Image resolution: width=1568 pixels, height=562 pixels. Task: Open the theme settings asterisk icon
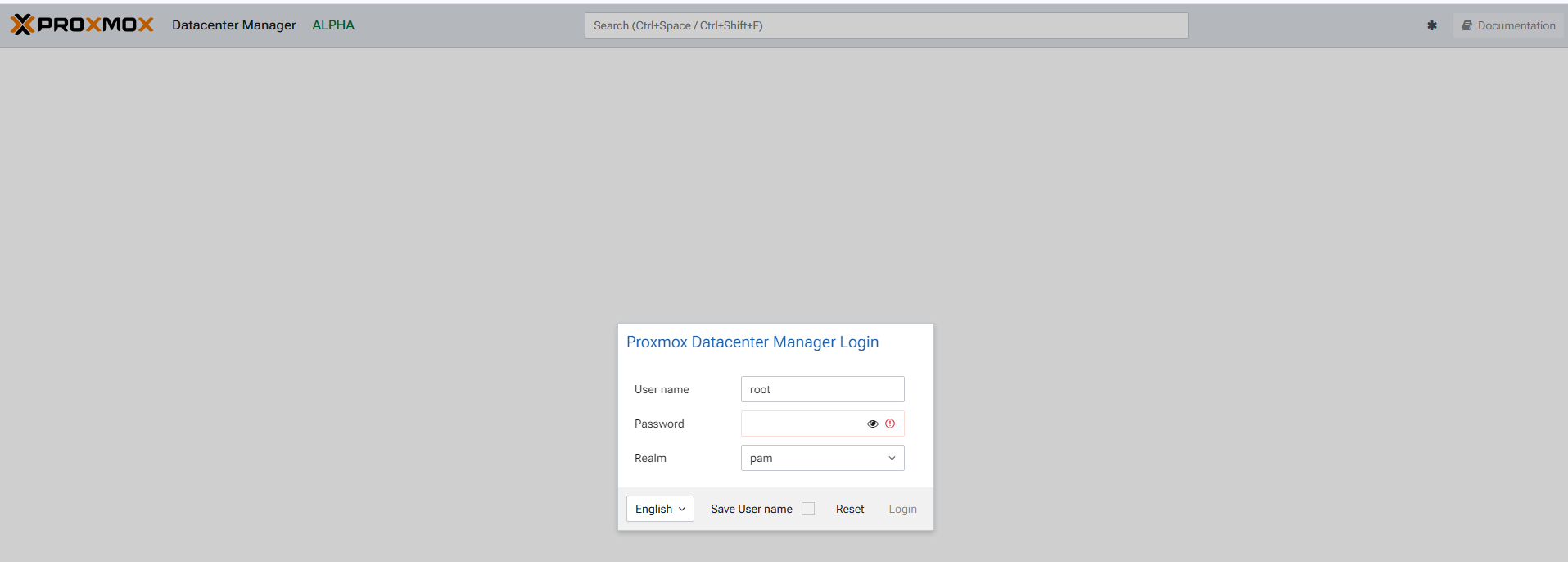point(1432,25)
